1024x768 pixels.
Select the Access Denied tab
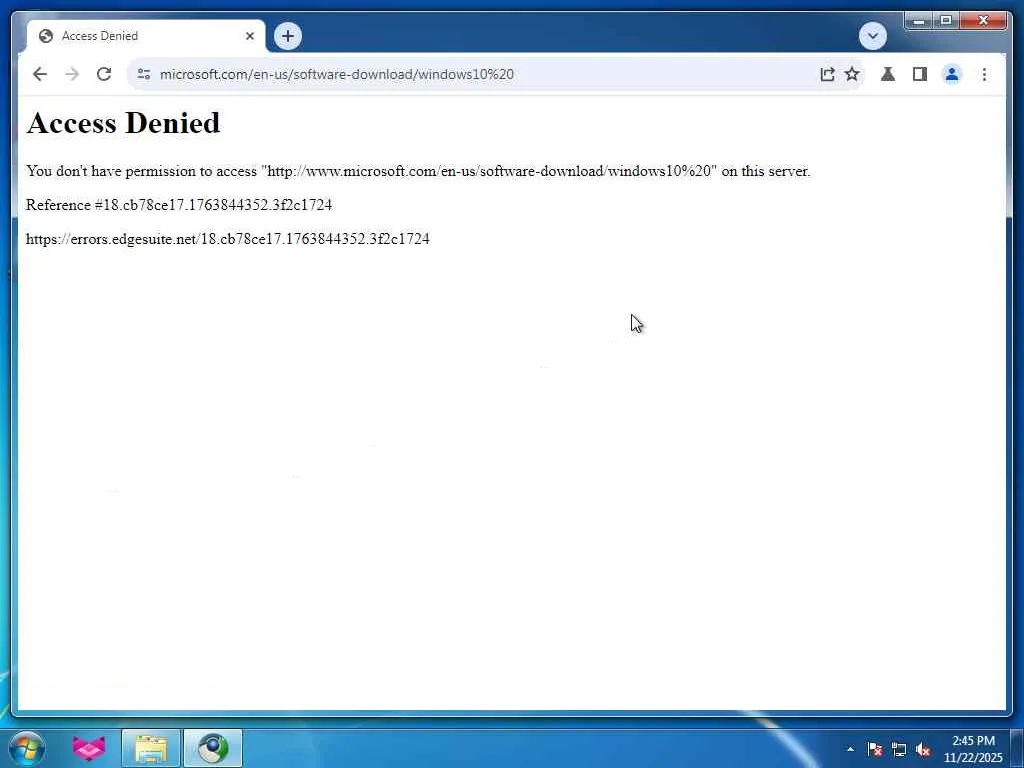[x=146, y=36]
